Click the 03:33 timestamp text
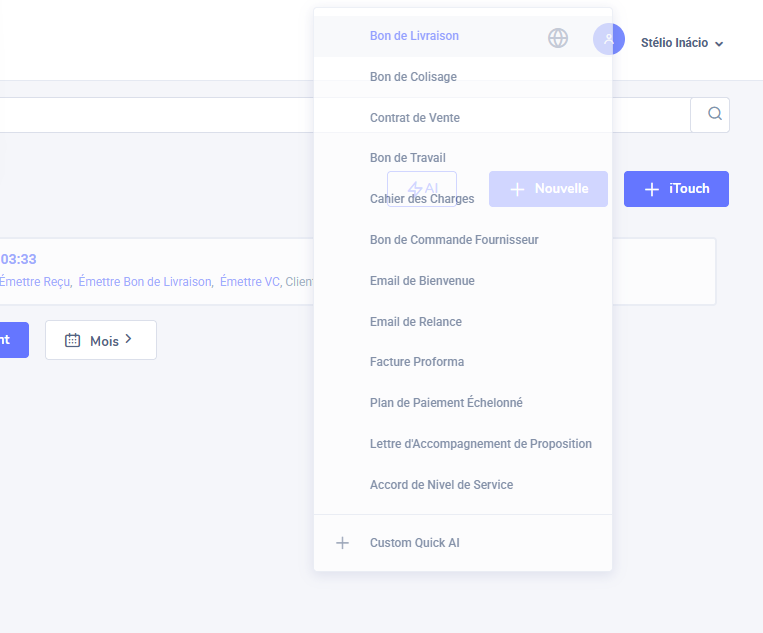The height and width of the screenshot is (633, 763). 18,259
